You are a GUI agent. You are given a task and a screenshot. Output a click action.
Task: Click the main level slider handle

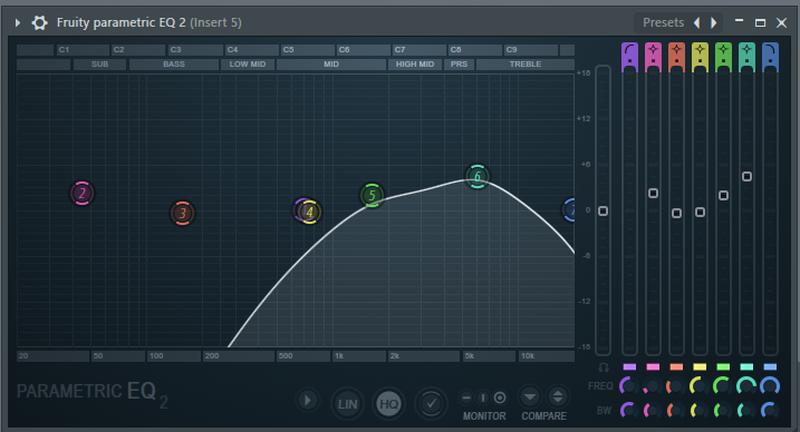tap(603, 211)
